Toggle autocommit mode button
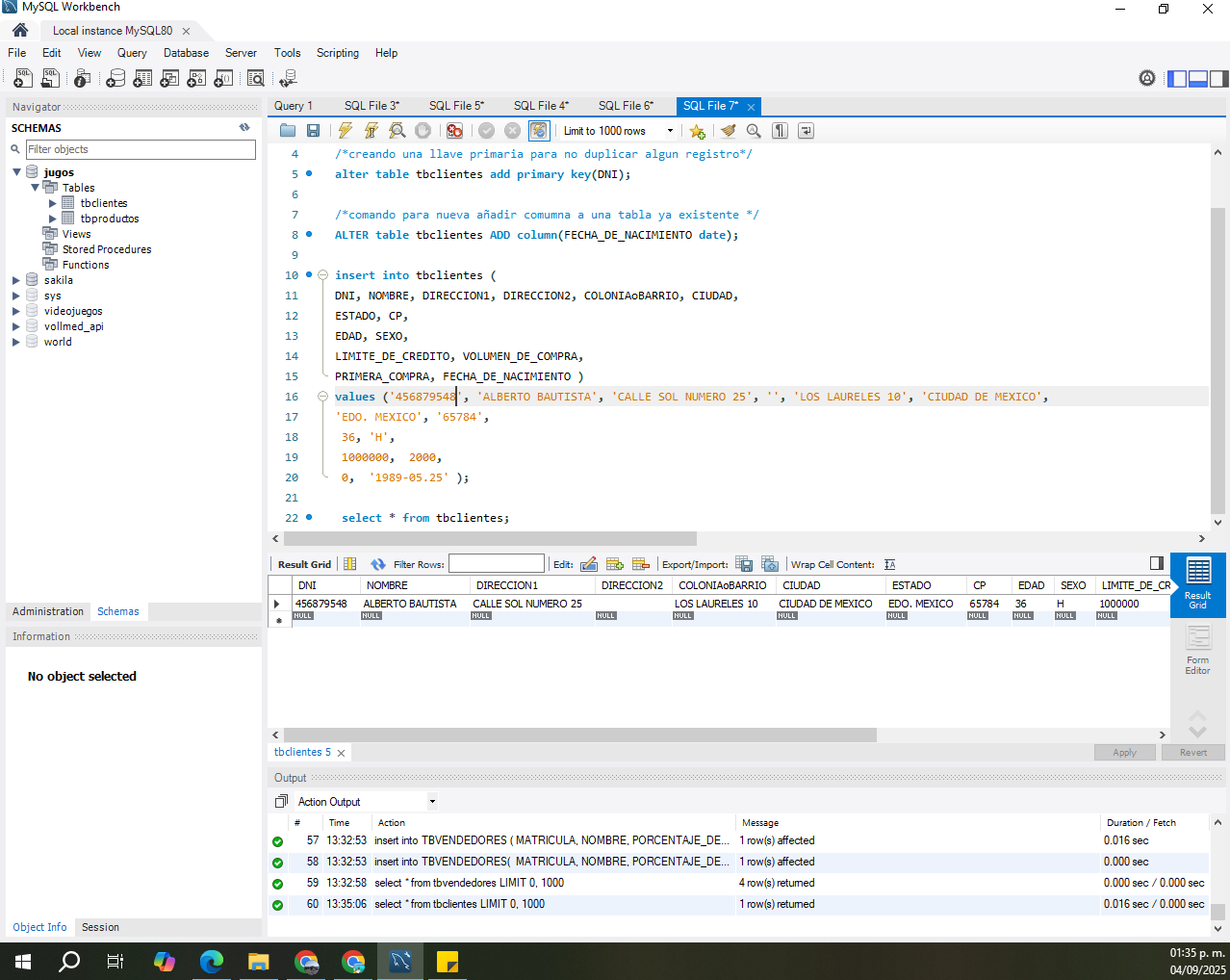Image resolution: width=1230 pixels, height=980 pixels. point(539,131)
